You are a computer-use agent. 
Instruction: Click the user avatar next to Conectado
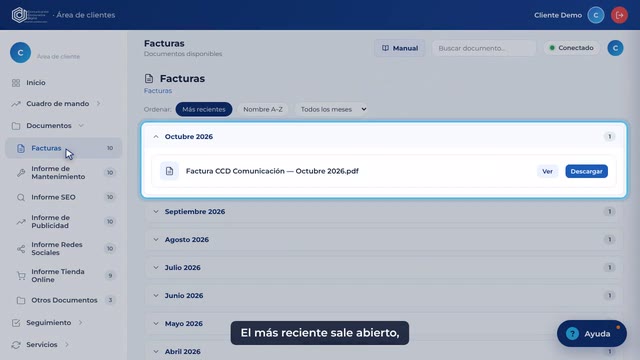615,48
